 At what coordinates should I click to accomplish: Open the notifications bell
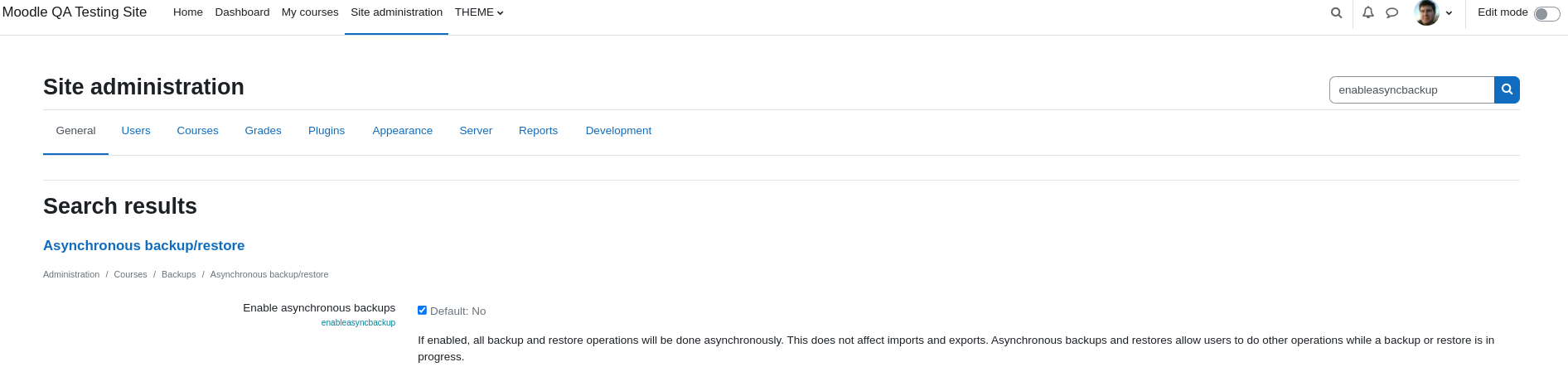pyautogui.click(x=1368, y=12)
